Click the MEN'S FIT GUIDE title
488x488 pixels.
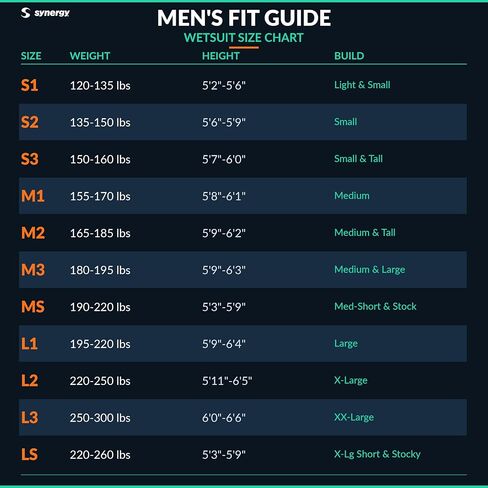[244, 18]
